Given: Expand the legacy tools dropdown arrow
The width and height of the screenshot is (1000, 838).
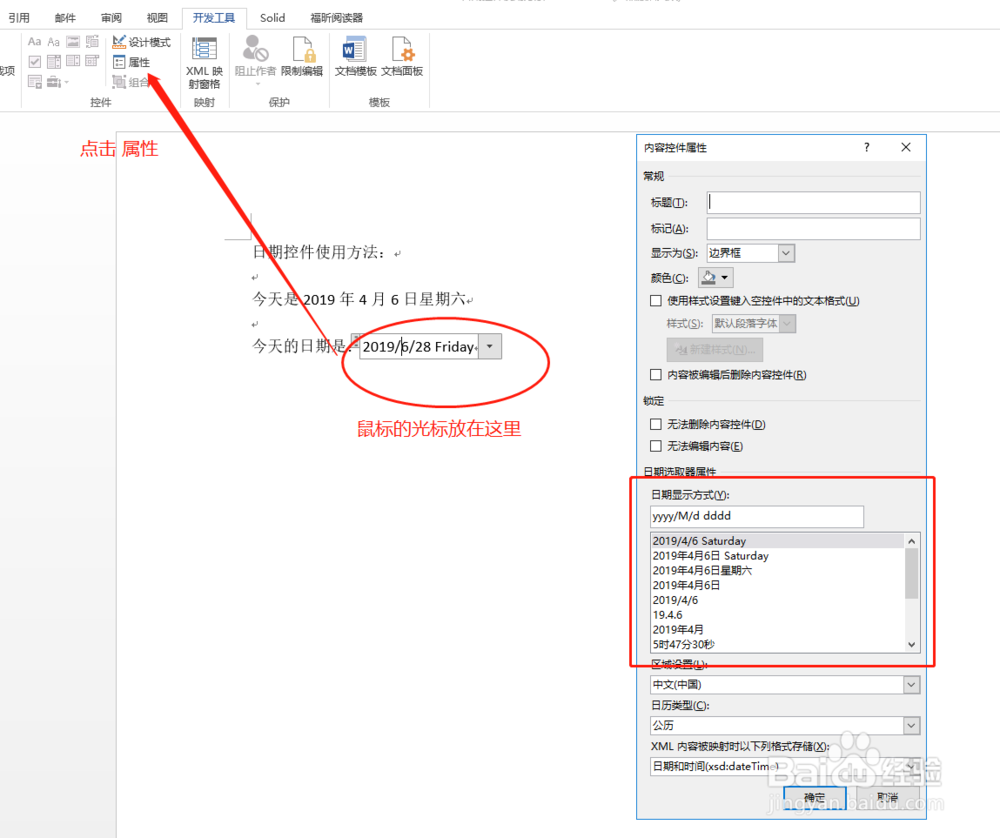Looking at the screenshot, I should 66,82.
